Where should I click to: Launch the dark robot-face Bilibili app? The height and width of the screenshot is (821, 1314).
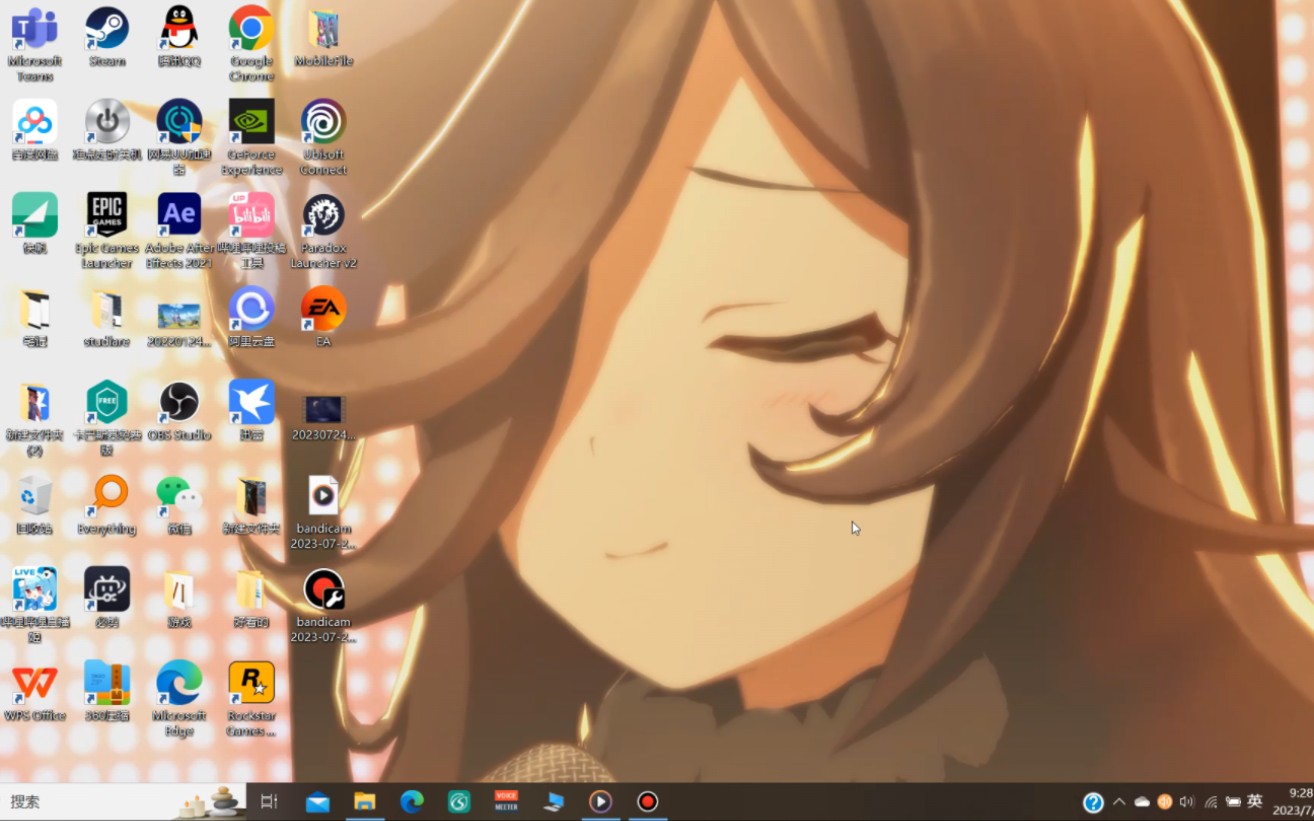(107, 598)
